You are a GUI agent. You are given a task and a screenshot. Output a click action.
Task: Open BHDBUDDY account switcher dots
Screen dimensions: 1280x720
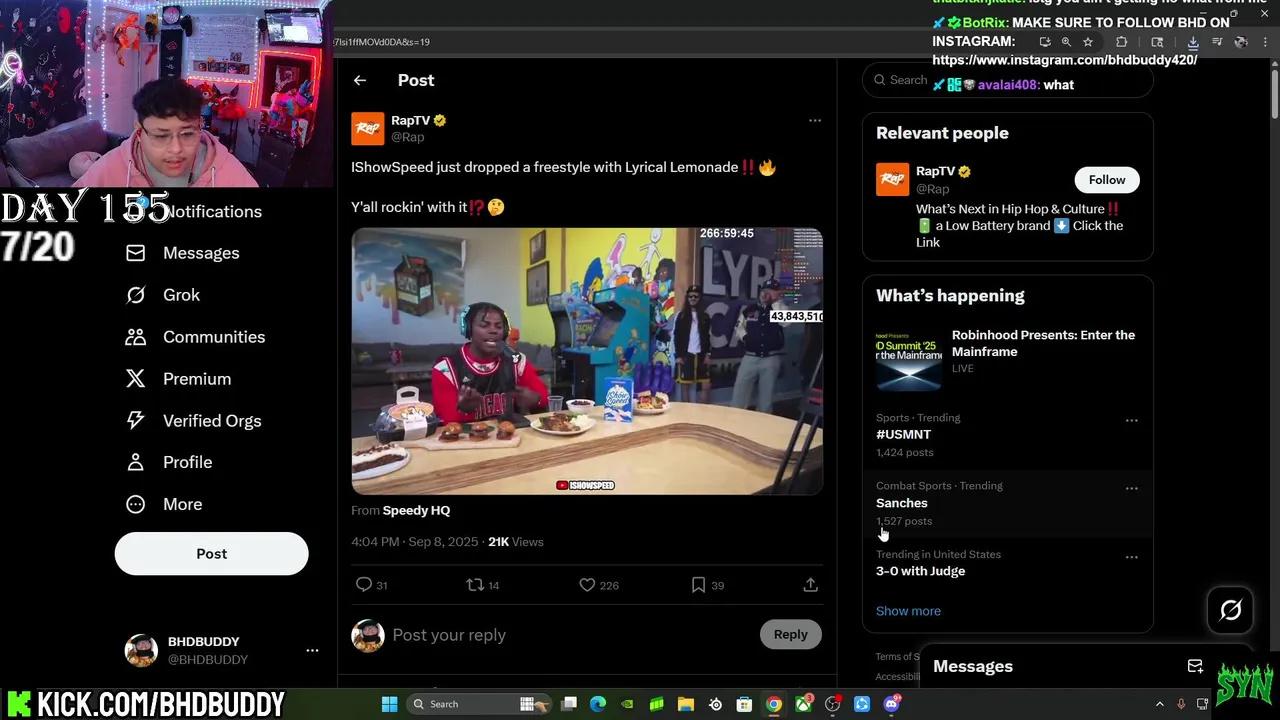[x=312, y=650]
